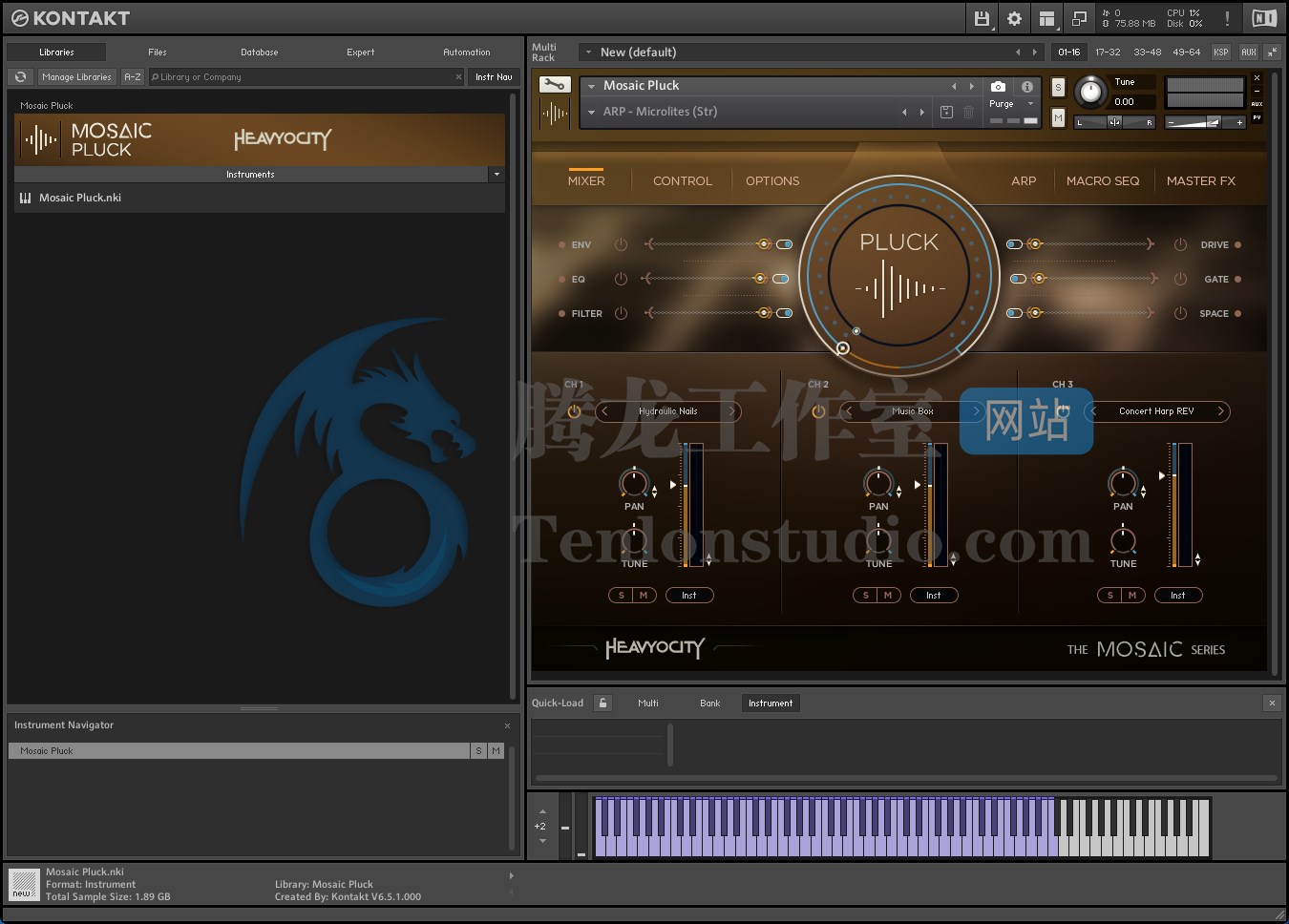
Task: Open instrument info with the i icon
Action: click(1027, 87)
